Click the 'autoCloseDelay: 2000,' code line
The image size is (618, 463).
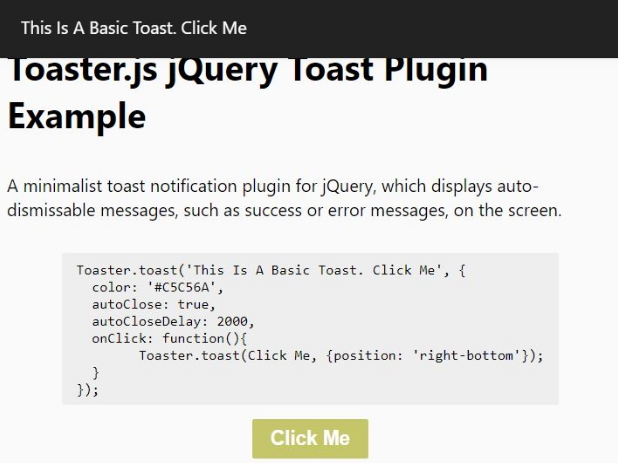point(173,322)
